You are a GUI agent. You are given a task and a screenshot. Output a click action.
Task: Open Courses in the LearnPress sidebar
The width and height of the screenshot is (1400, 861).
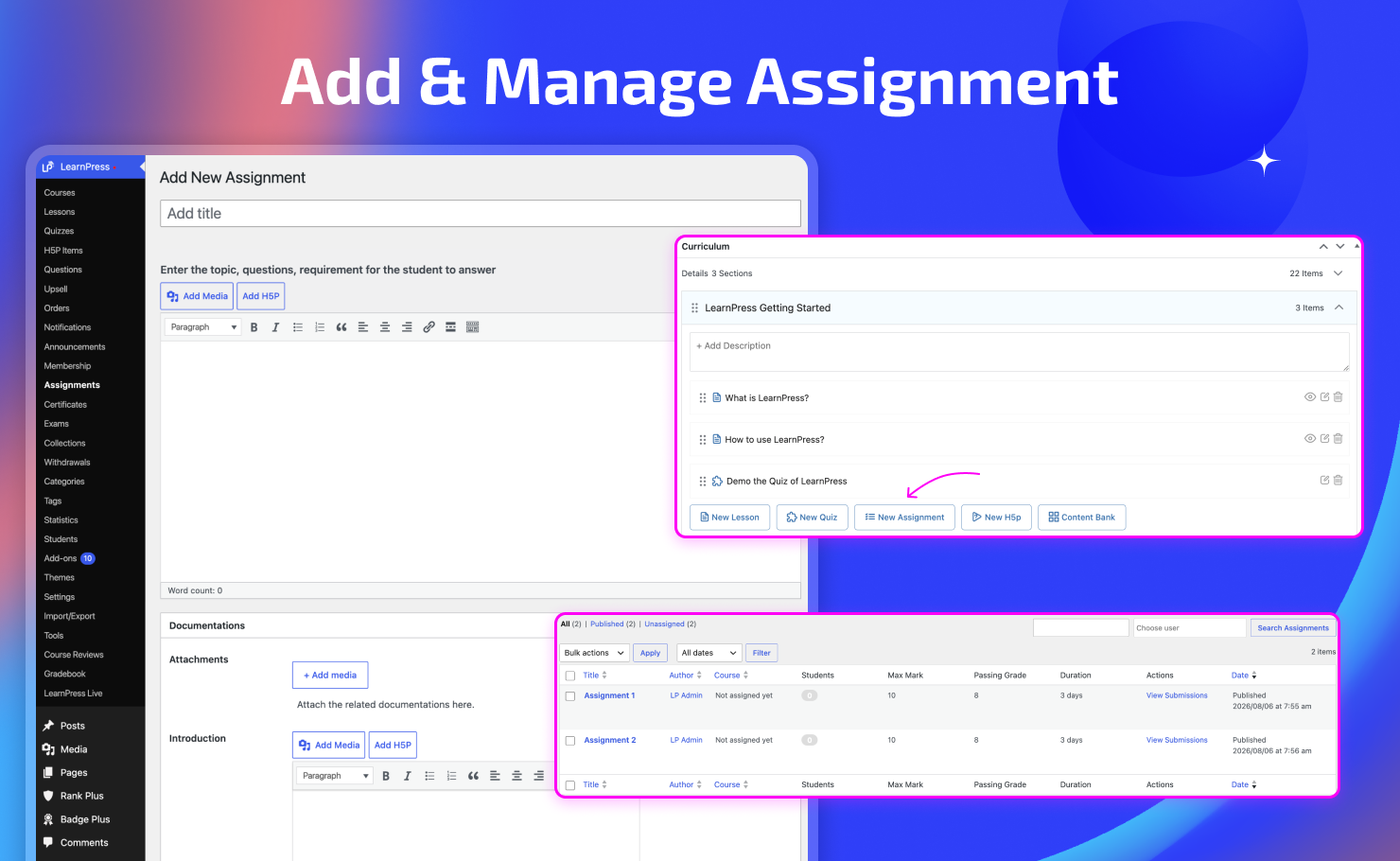(60, 193)
